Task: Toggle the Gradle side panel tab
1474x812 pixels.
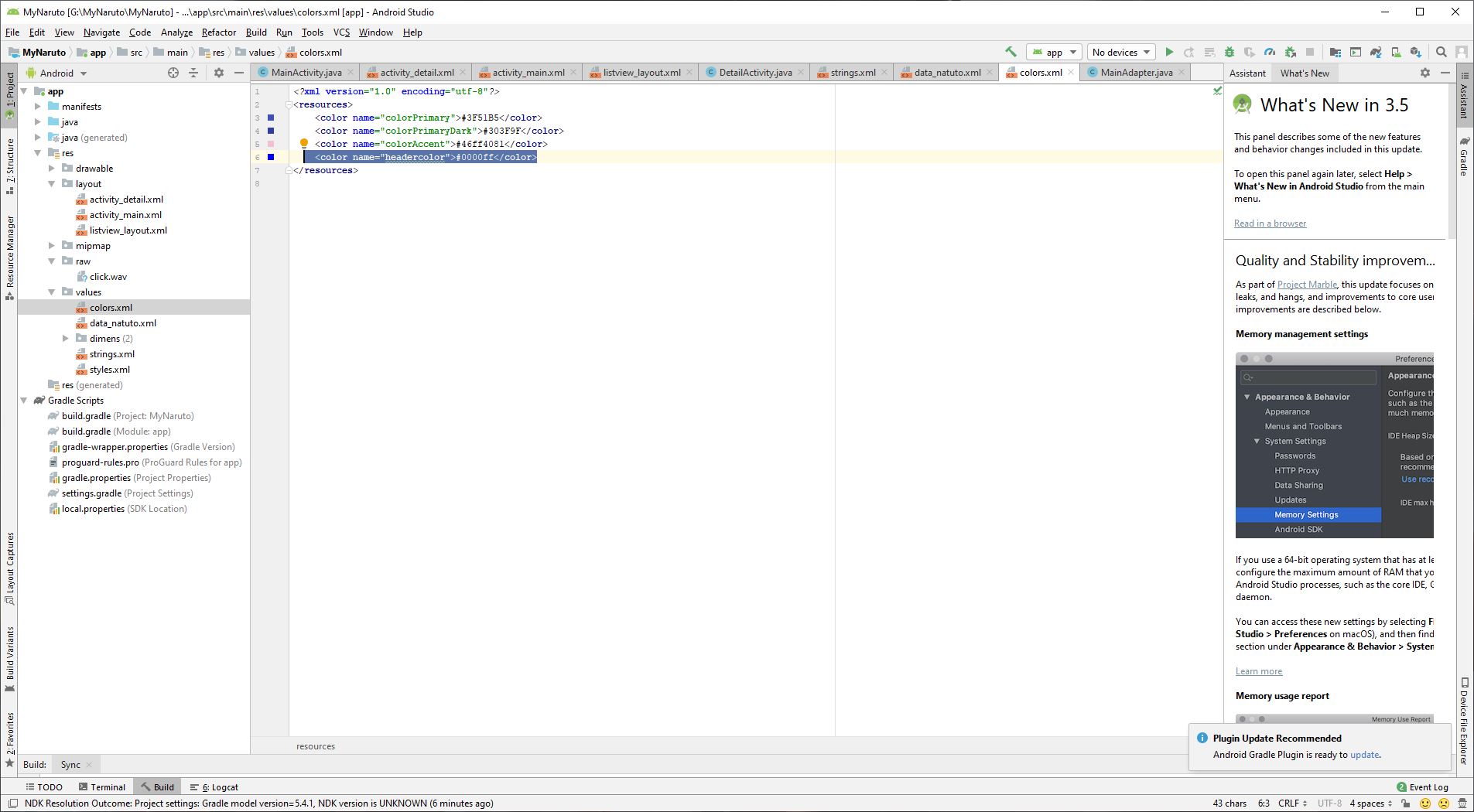Action: coord(1465,156)
